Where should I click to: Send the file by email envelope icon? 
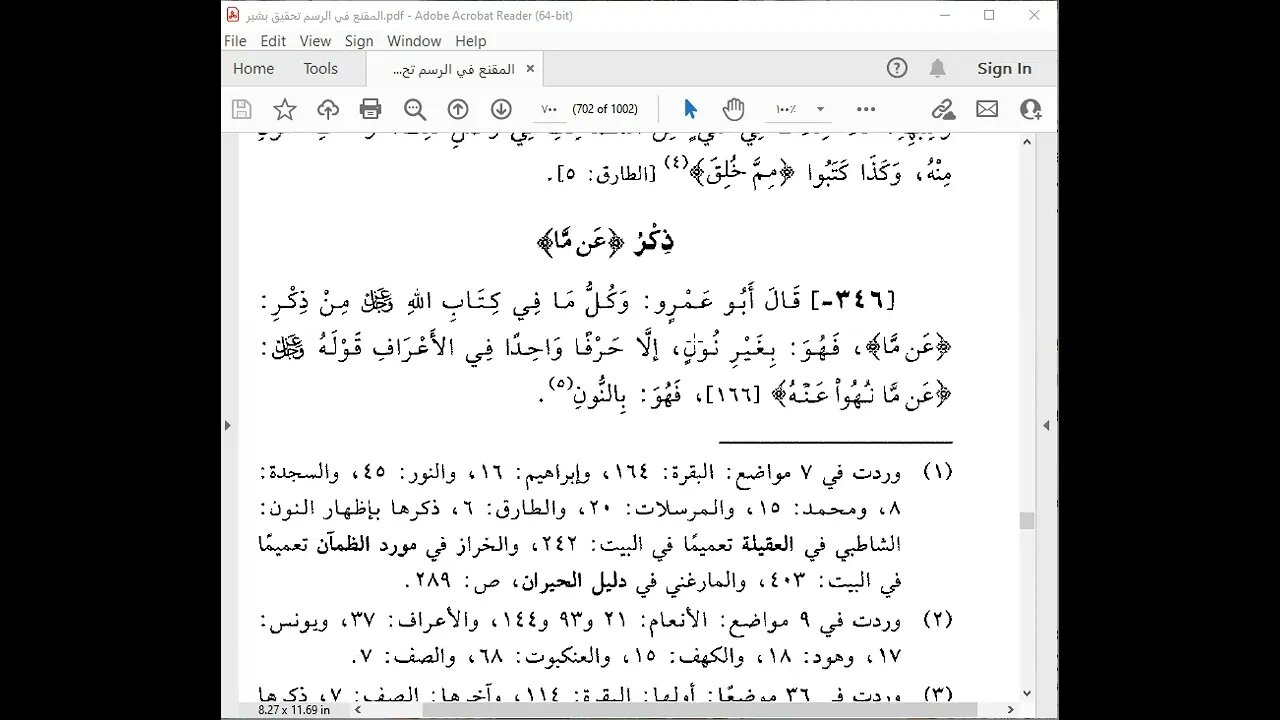[x=987, y=109]
